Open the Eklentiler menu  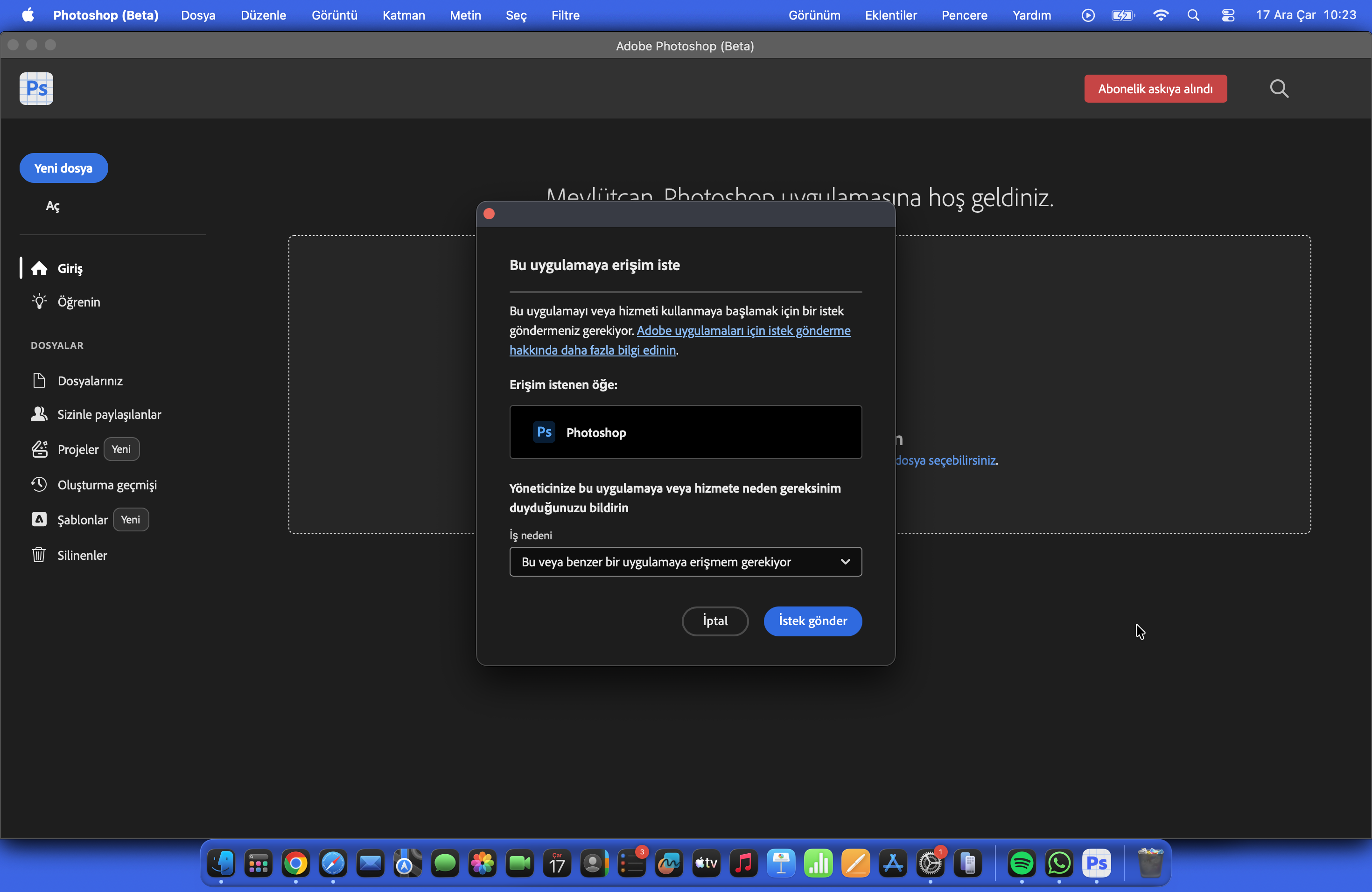891,15
